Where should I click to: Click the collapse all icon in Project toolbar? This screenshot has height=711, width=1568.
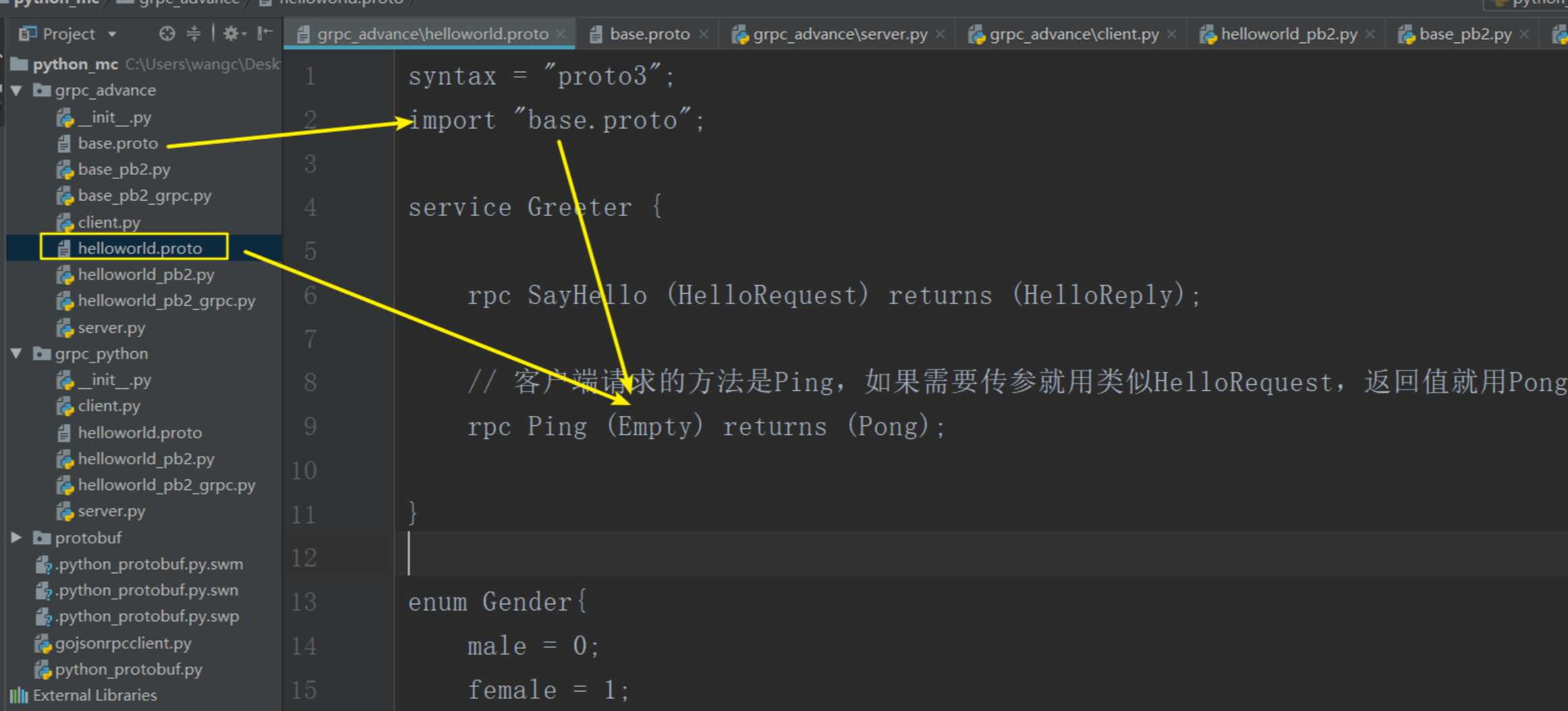pos(194,33)
